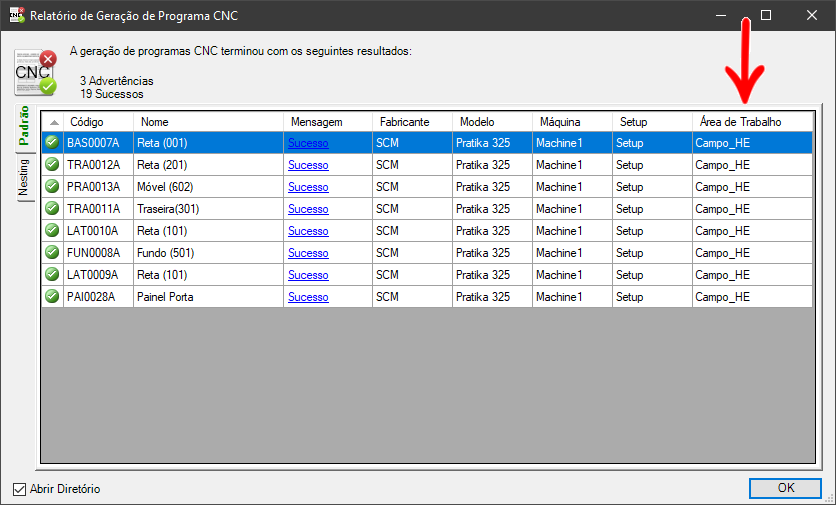Select the FUN0008A code cell

coord(98,253)
